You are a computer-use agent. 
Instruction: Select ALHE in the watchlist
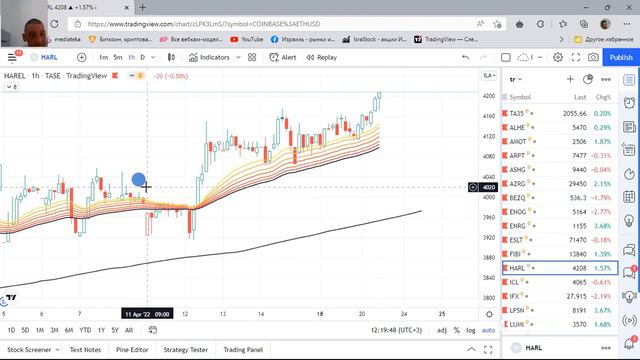560,127
